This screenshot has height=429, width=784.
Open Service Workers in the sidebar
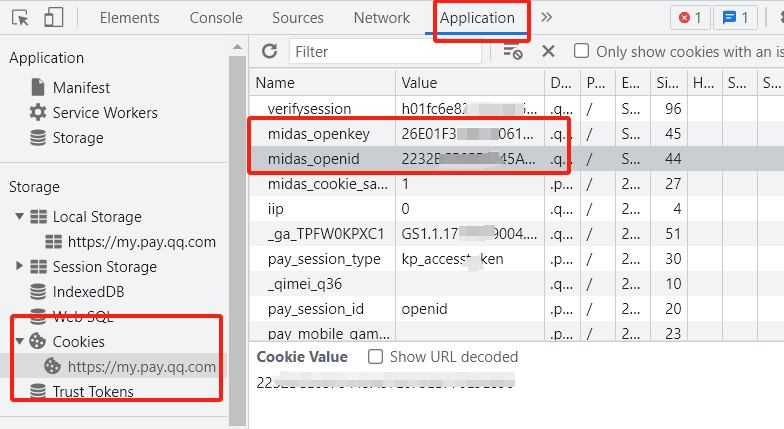tap(104, 113)
